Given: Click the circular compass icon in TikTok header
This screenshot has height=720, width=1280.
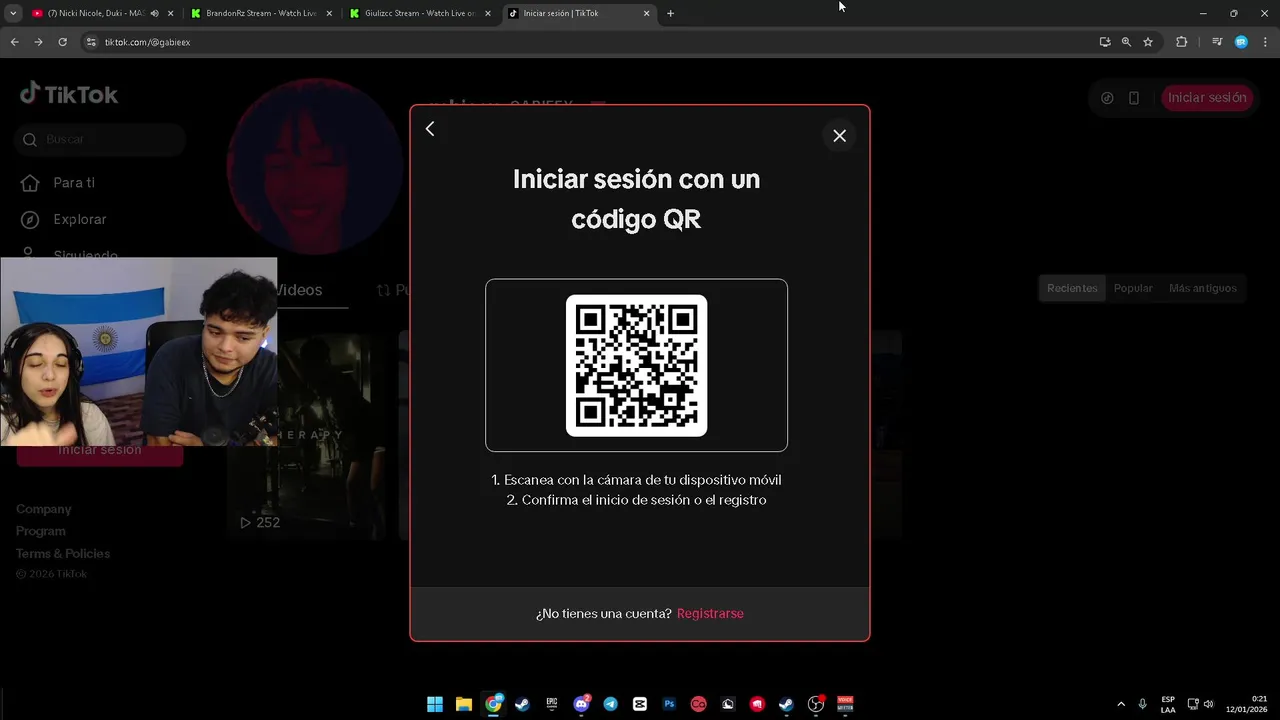Looking at the screenshot, I should (1107, 98).
